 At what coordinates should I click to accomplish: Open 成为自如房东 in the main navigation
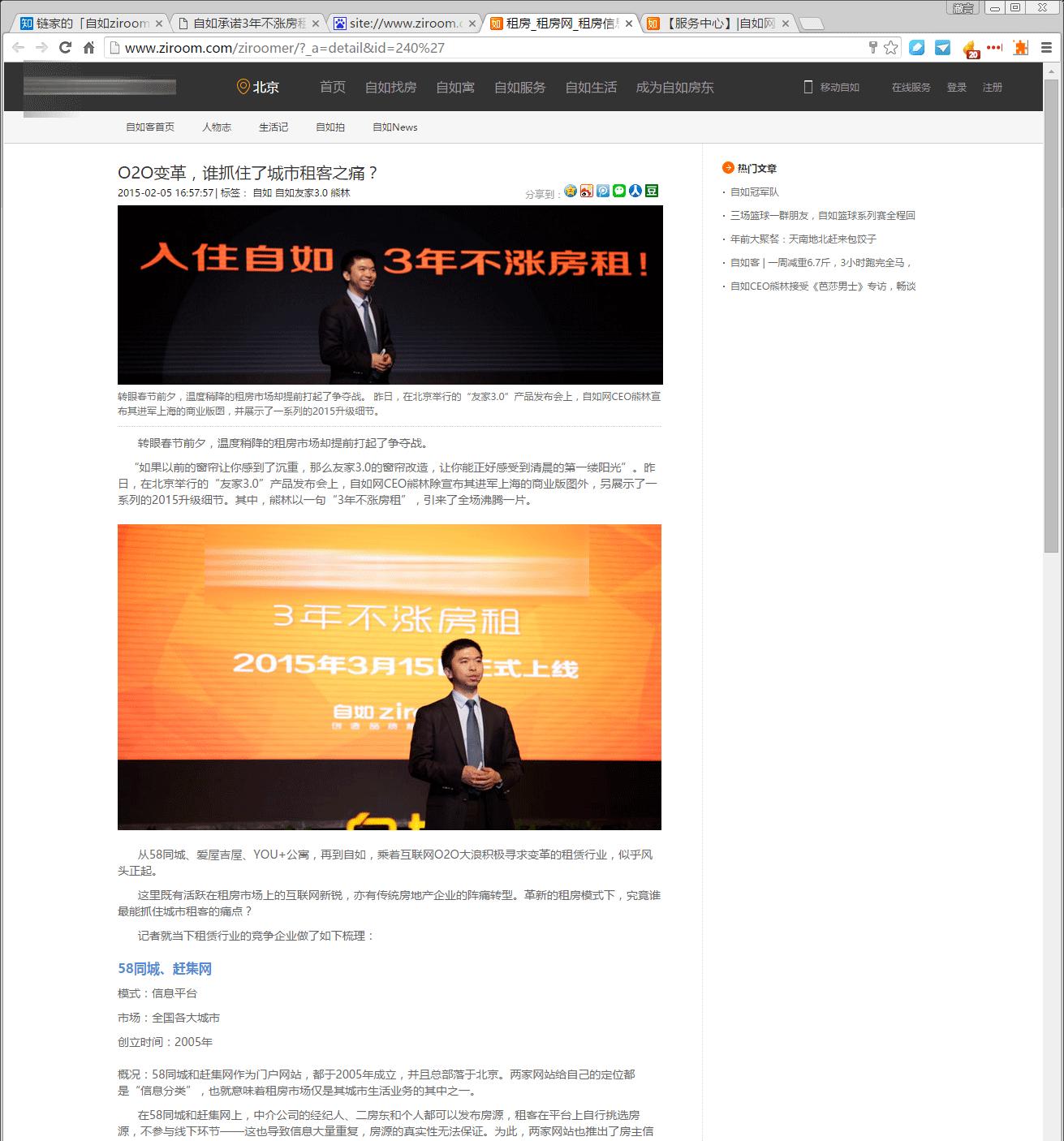pyautogui.click(x=675, y=87)
